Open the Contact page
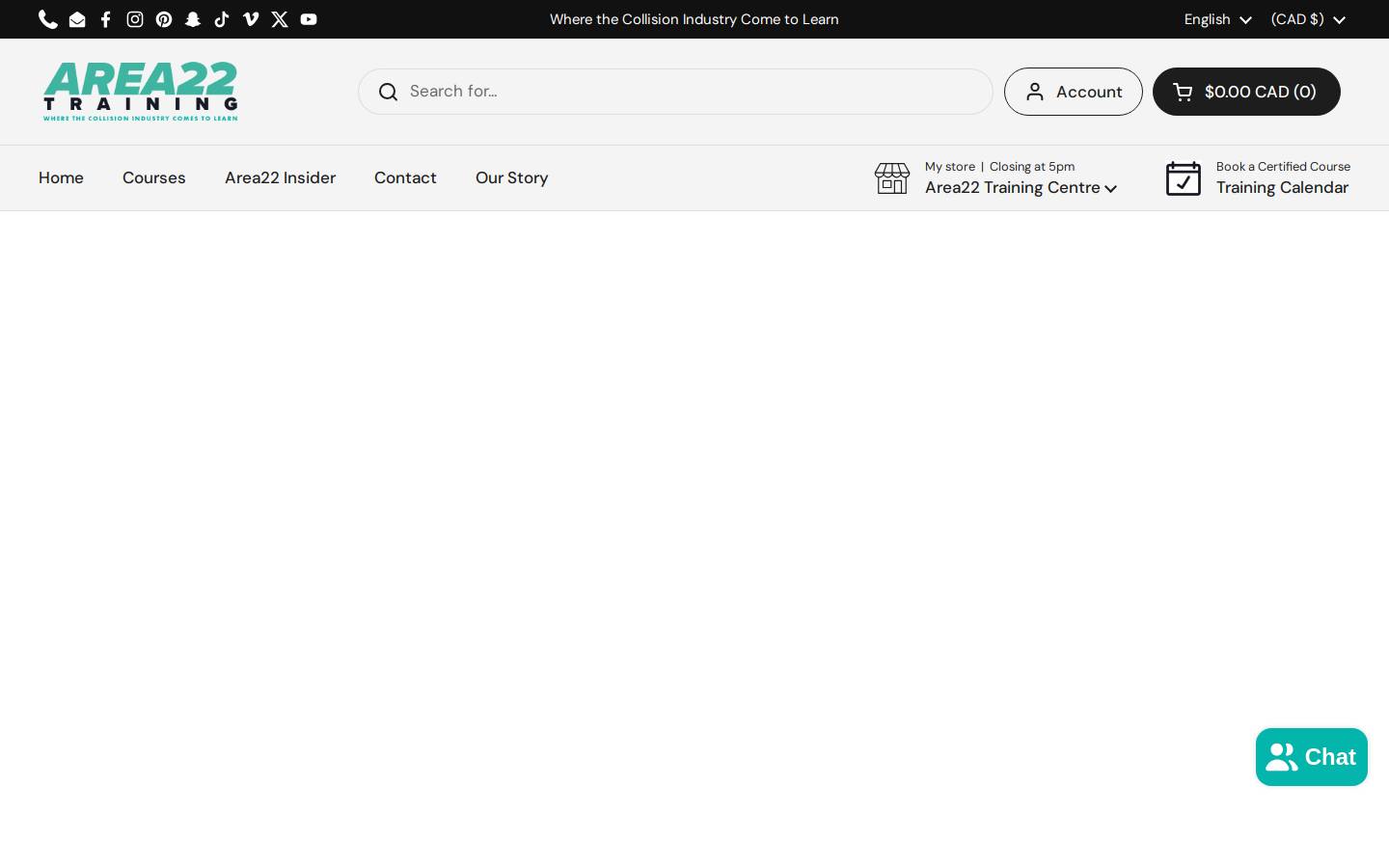This screenshot has height=868, width=1389. [x=405, y=177]
